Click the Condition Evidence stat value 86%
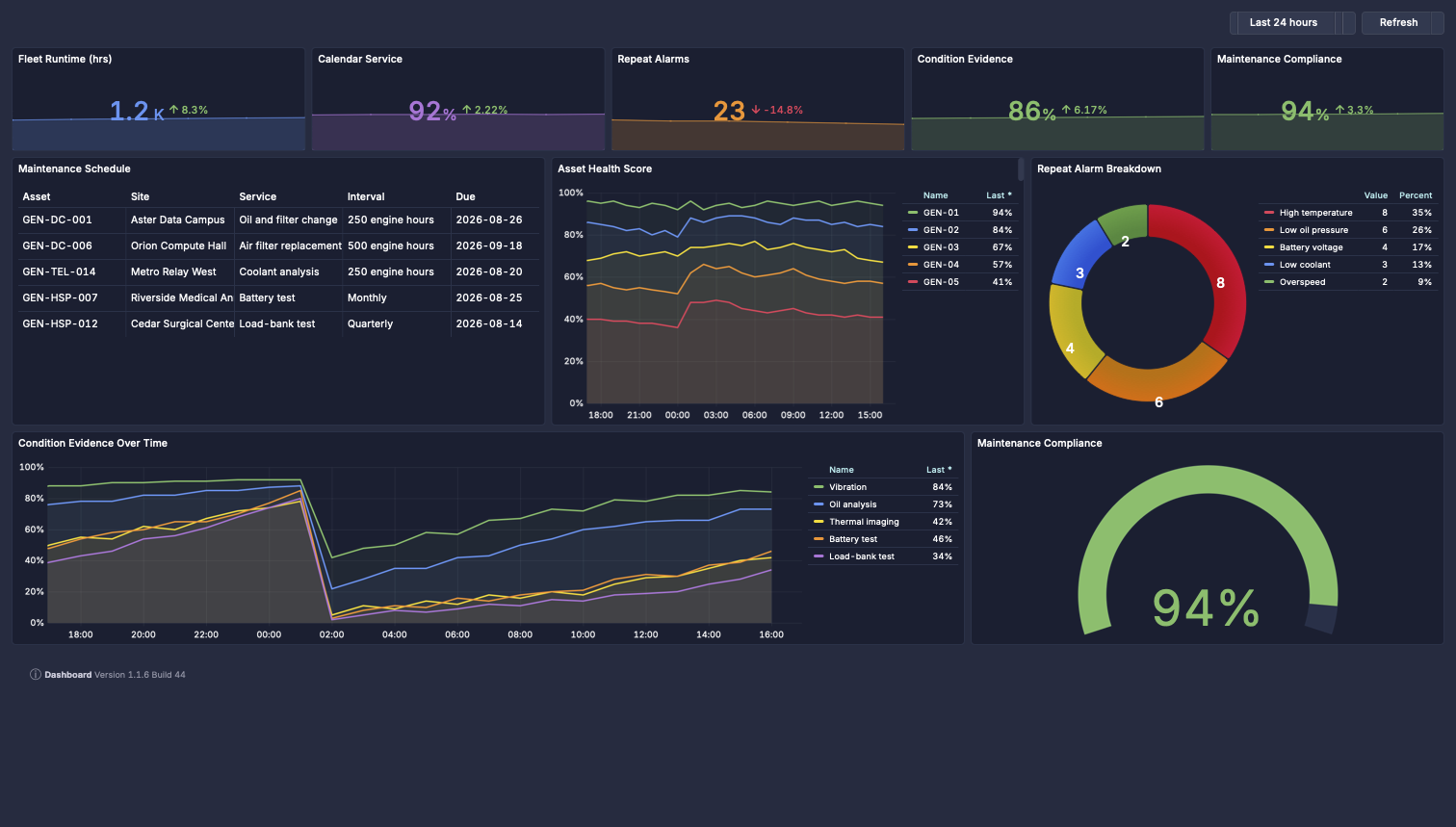Image resolution: width=1456 pixels, height=827 pixels. (1031, 112)
